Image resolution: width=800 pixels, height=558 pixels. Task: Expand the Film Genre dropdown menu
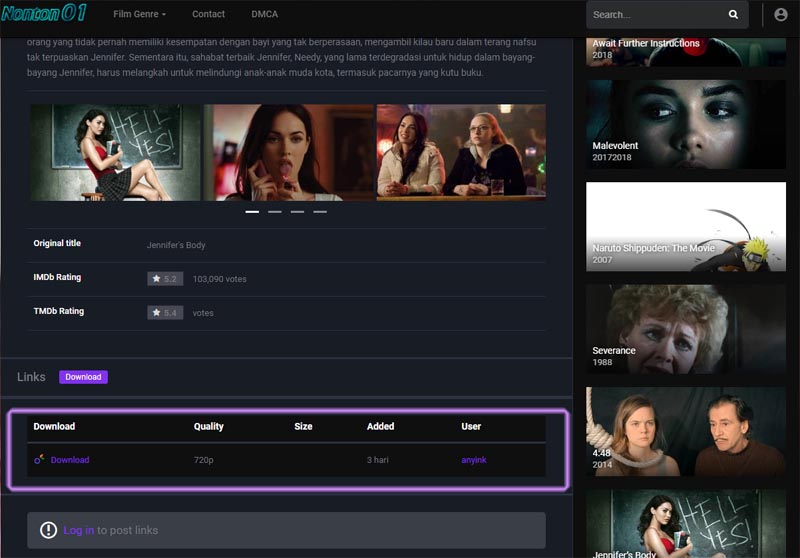tap(140, 15)
